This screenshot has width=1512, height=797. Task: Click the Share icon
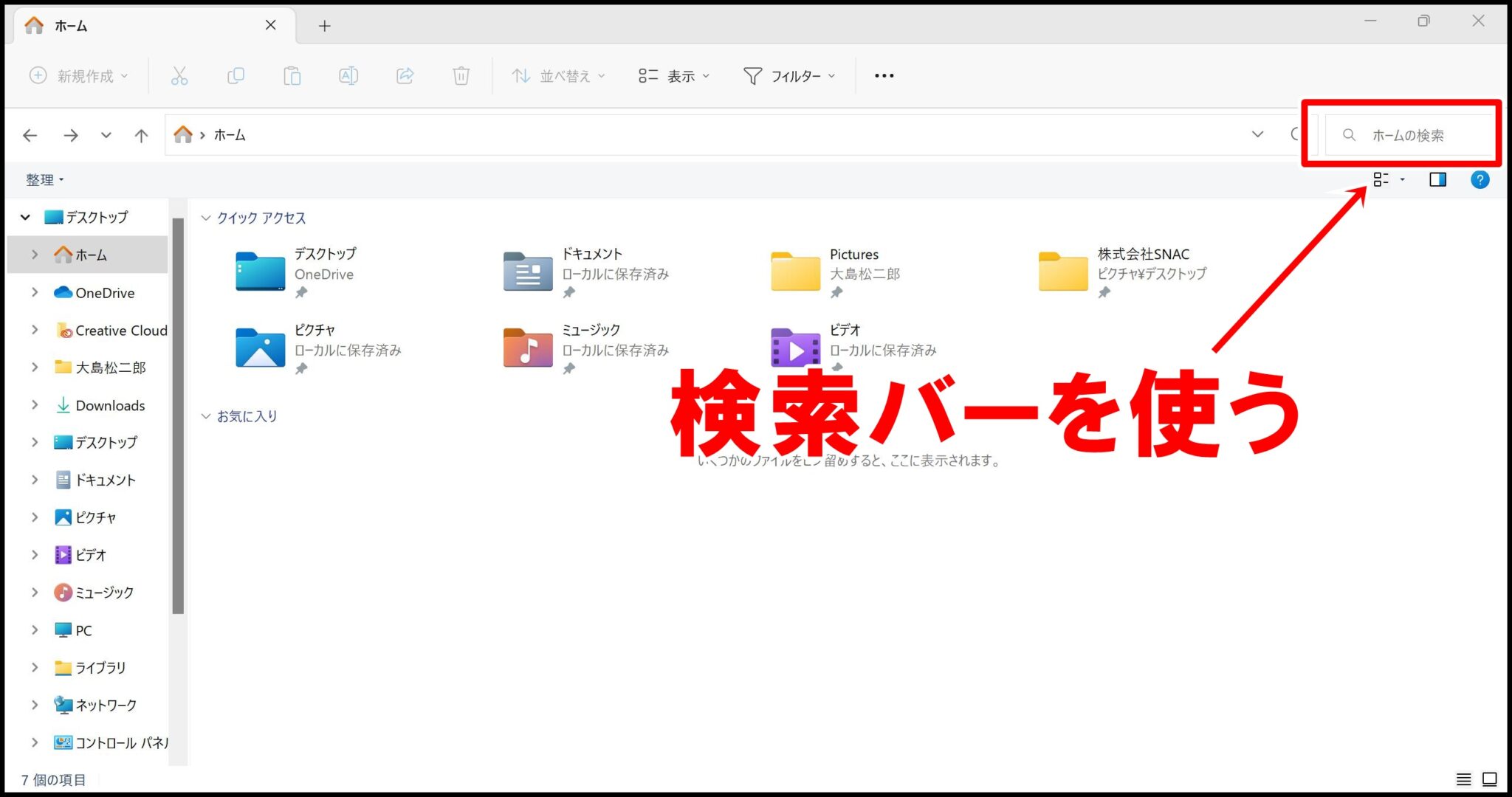(405, 75)
